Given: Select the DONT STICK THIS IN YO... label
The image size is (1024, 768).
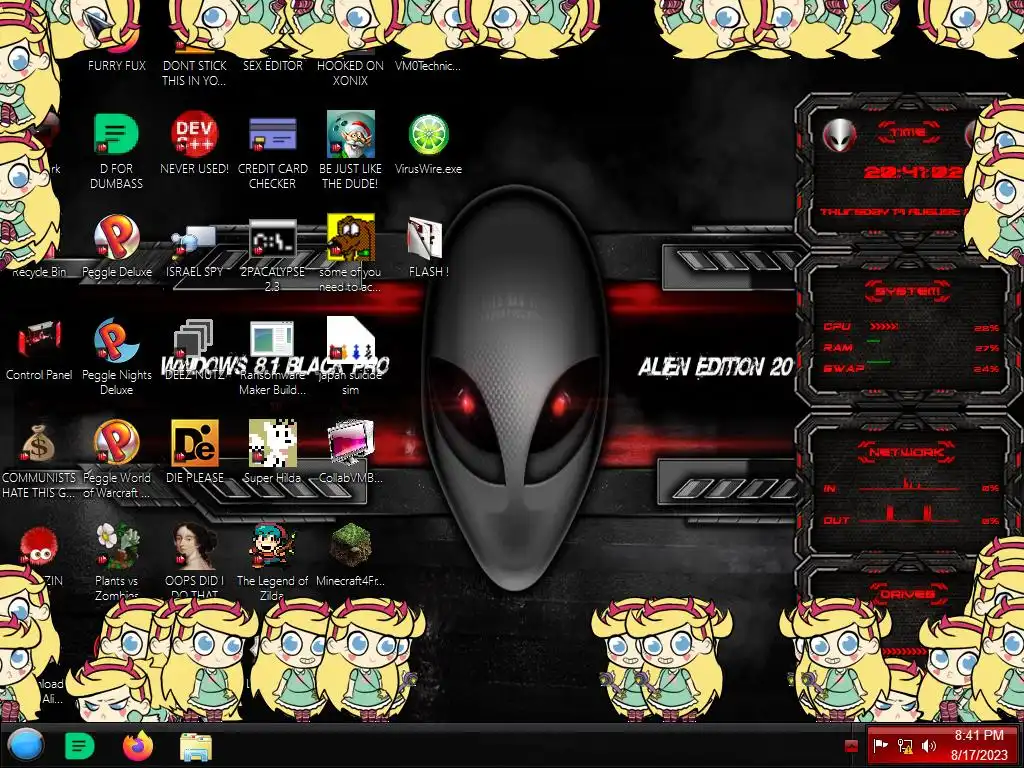Looking at the screenshot, I should pos(194,73).
